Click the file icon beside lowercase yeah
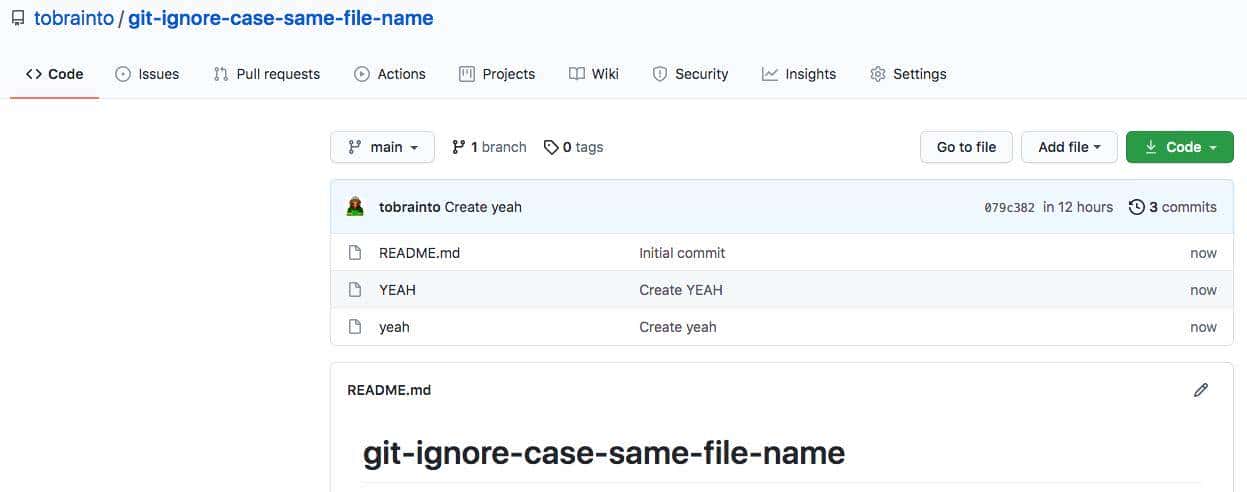The width and height of the screenshot is (1247, 492). [354, 327]
